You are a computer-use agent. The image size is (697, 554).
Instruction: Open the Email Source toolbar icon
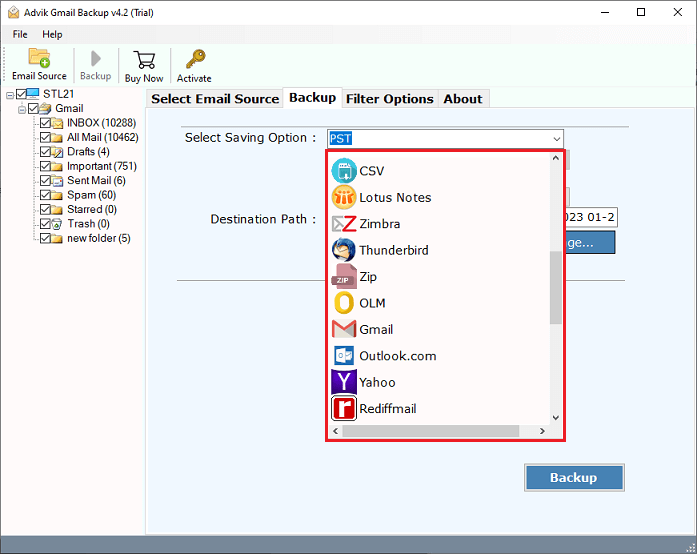(39, 58)
